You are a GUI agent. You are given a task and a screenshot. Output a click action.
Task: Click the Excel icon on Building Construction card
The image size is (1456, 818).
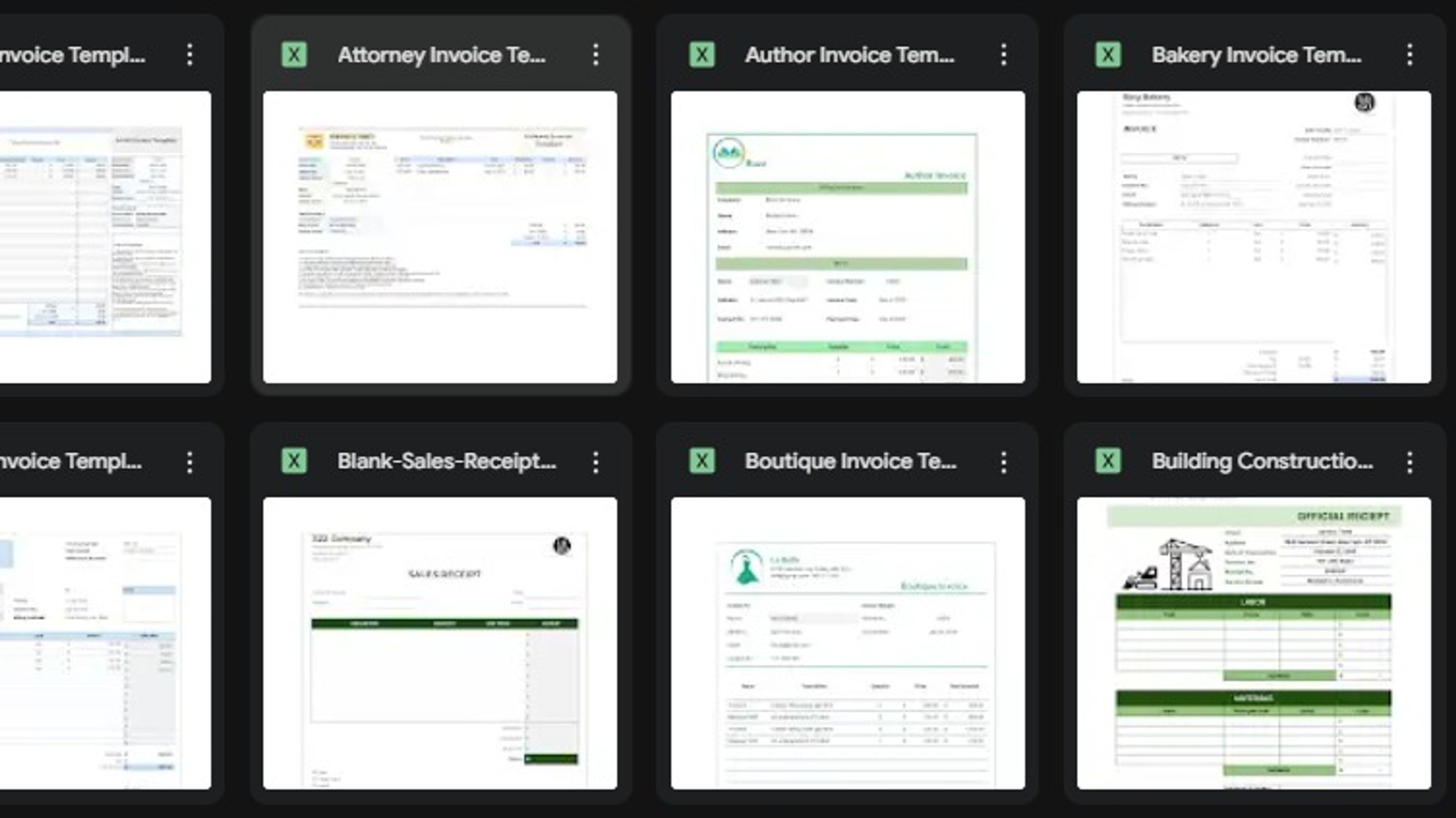[x=1108, y=461]
